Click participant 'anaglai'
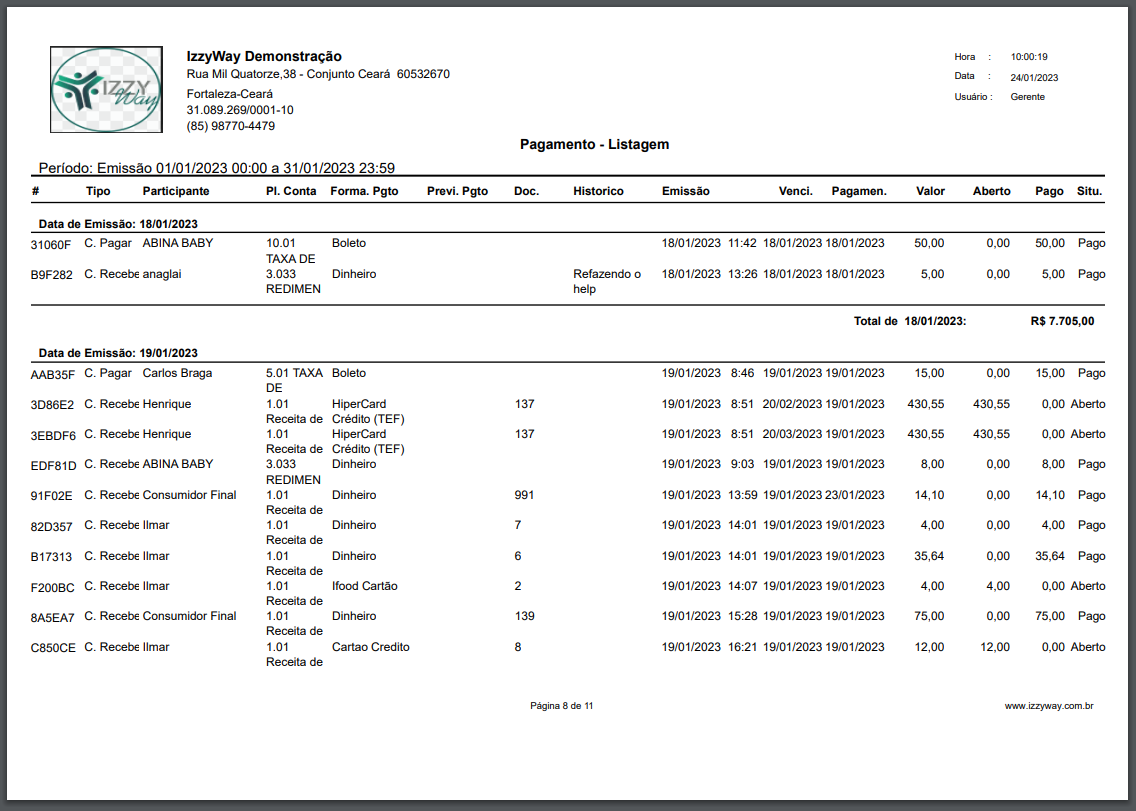Viewport: 1136px width, 811px height. 162,274
